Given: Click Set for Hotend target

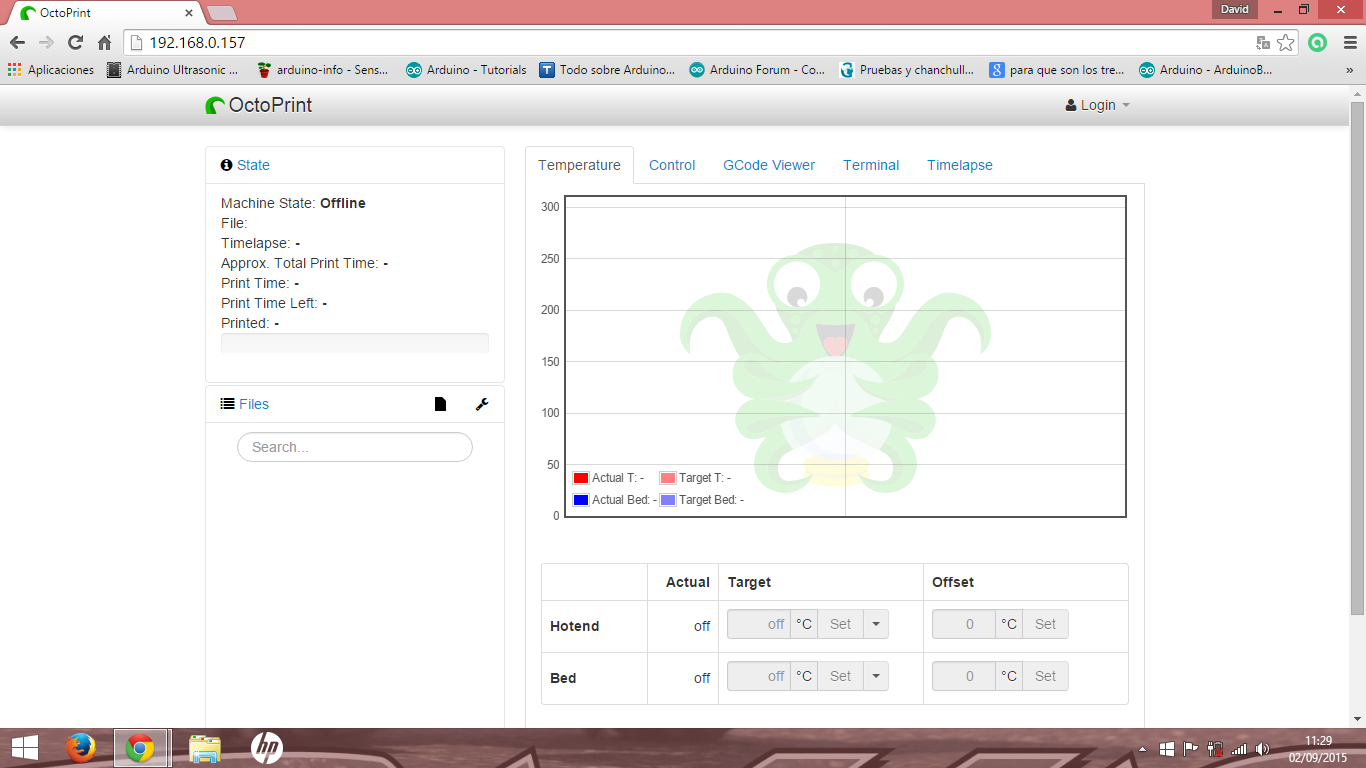Looking at the screenshot, I should tap(840, 624).
